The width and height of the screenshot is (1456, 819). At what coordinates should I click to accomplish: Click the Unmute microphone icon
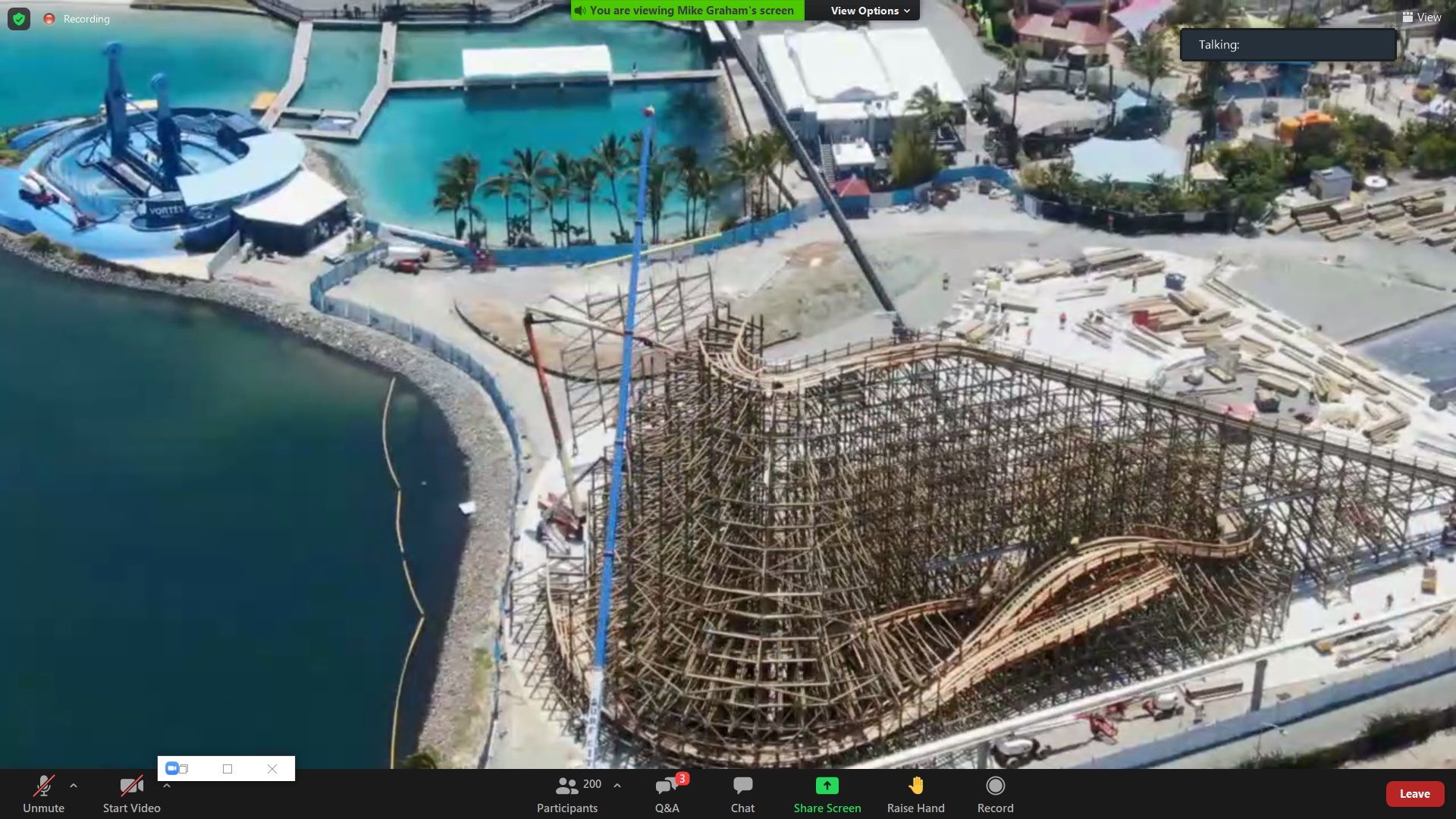(x=43, y=786)
